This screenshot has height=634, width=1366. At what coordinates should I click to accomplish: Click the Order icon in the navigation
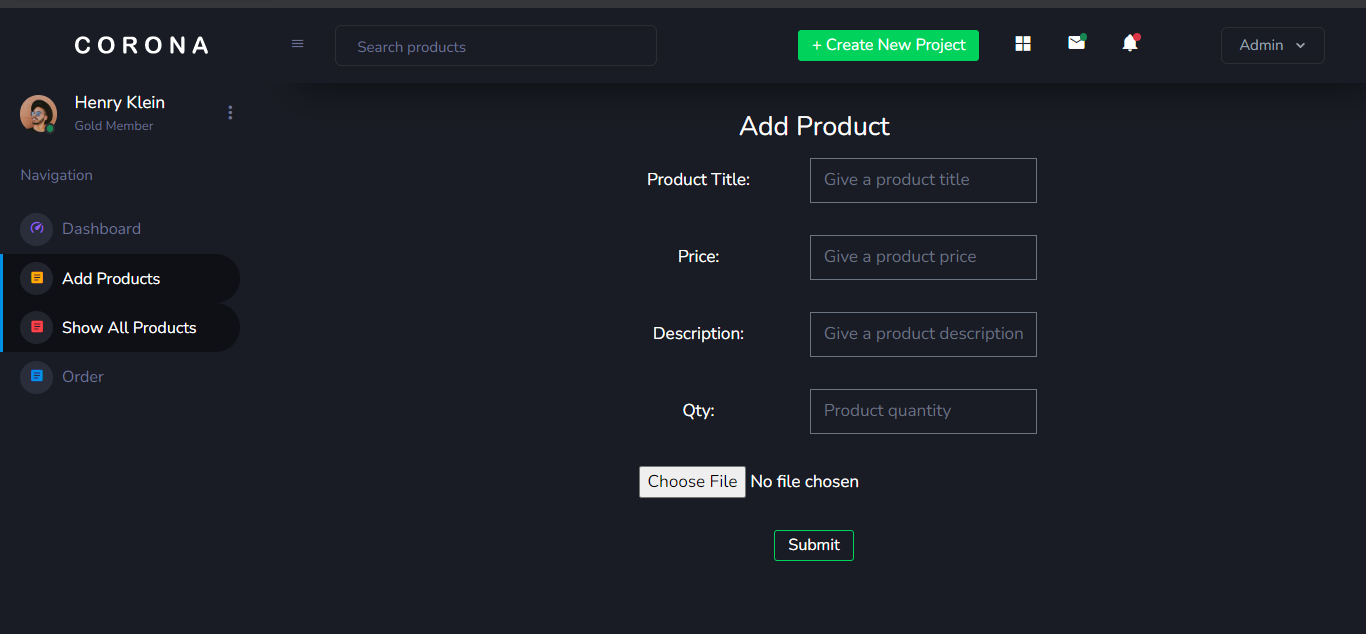pyautogui.click(x=36, y=377)
